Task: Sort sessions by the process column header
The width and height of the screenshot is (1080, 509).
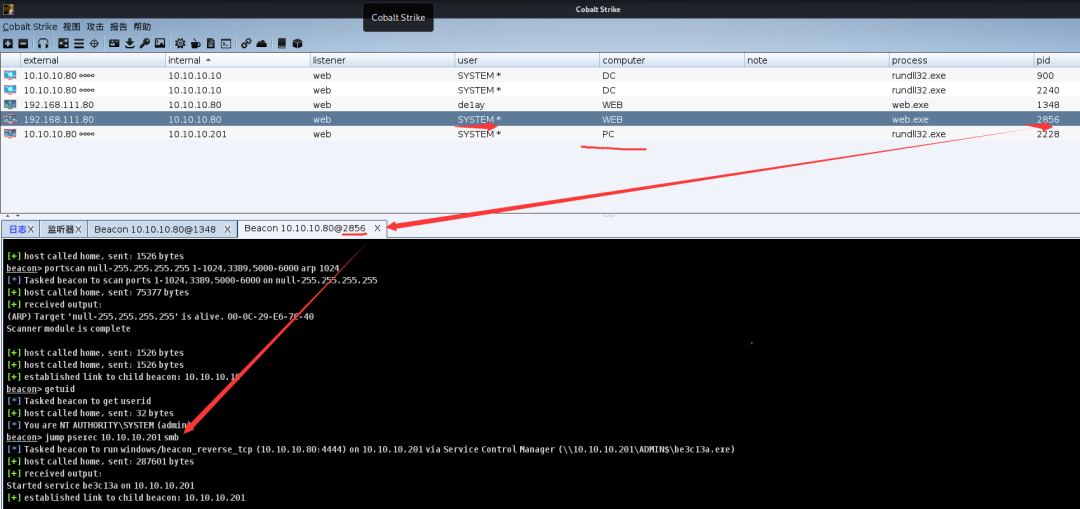Action: tap(961, 60)
